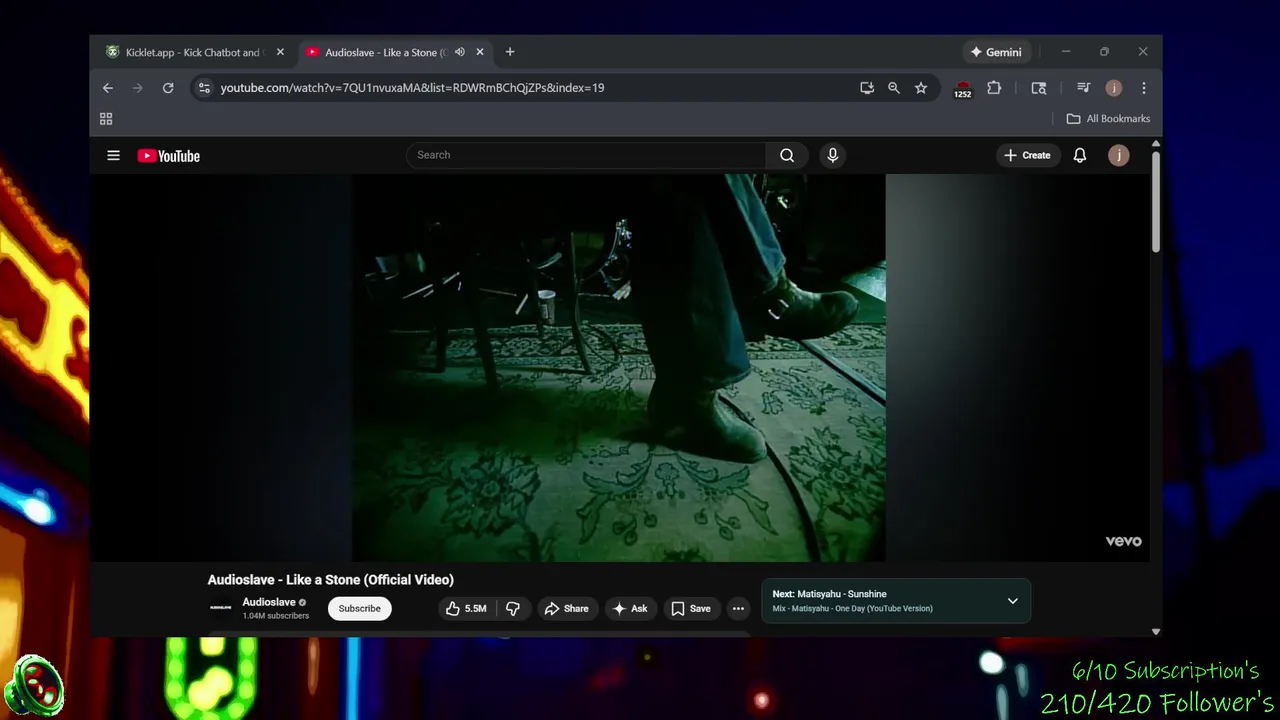Open more actions three-dot menu under video

(738, 608)
